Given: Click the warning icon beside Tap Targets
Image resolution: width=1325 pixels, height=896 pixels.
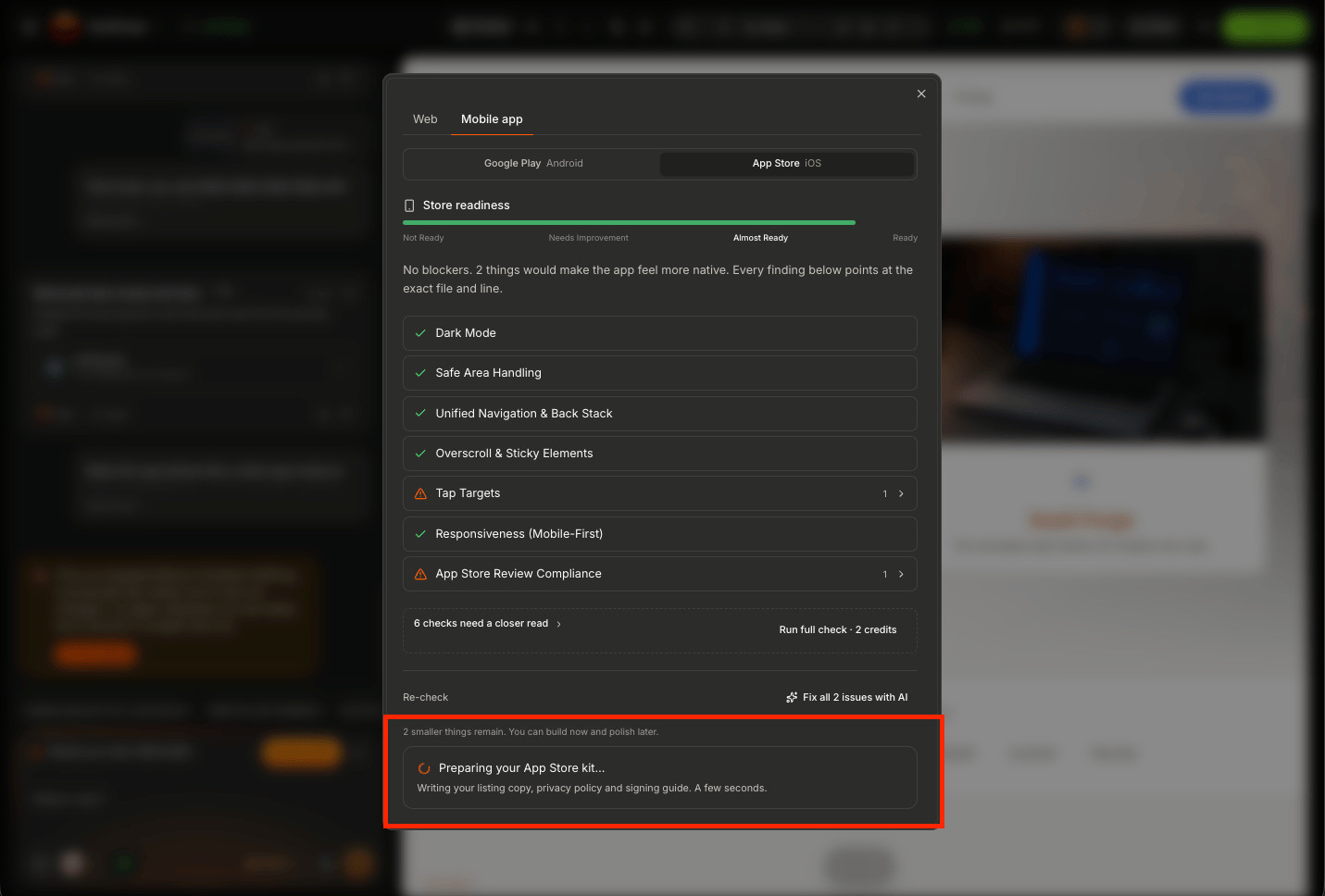Looking at the screenshot, I should pyautogui.click(x=420, y=493).
